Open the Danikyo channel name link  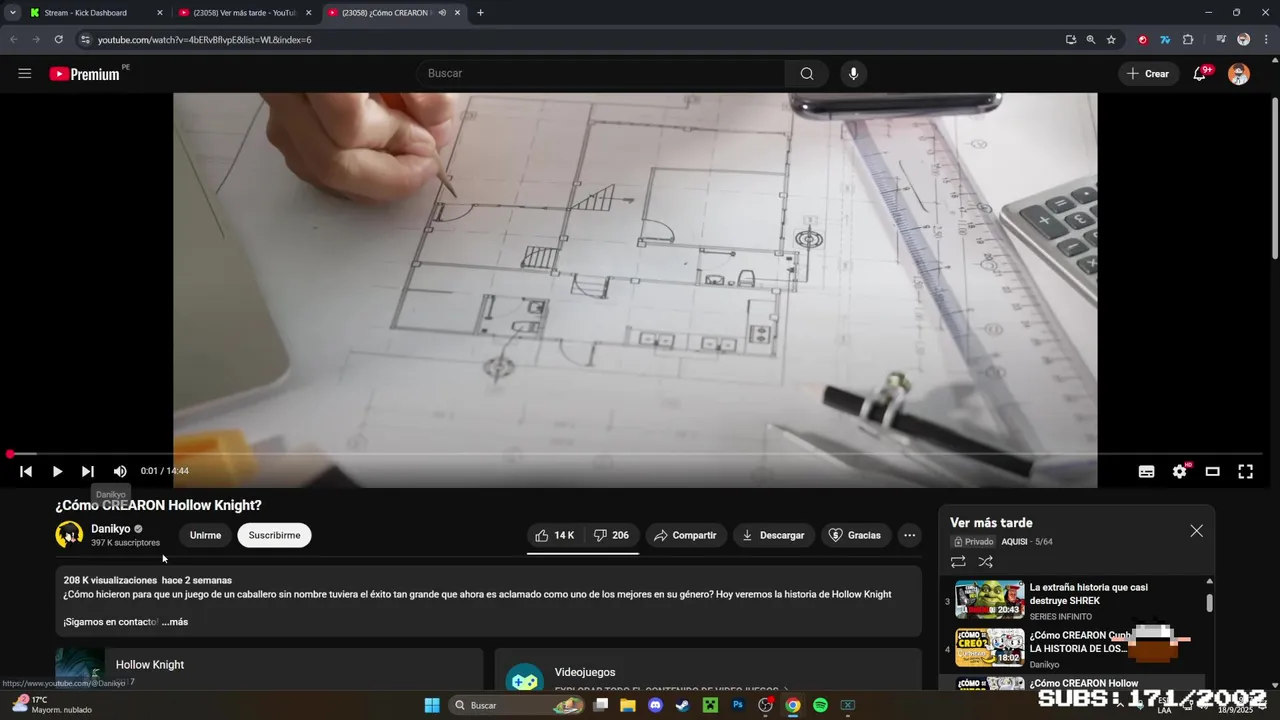pyautogui.click(x=111, y=529)
